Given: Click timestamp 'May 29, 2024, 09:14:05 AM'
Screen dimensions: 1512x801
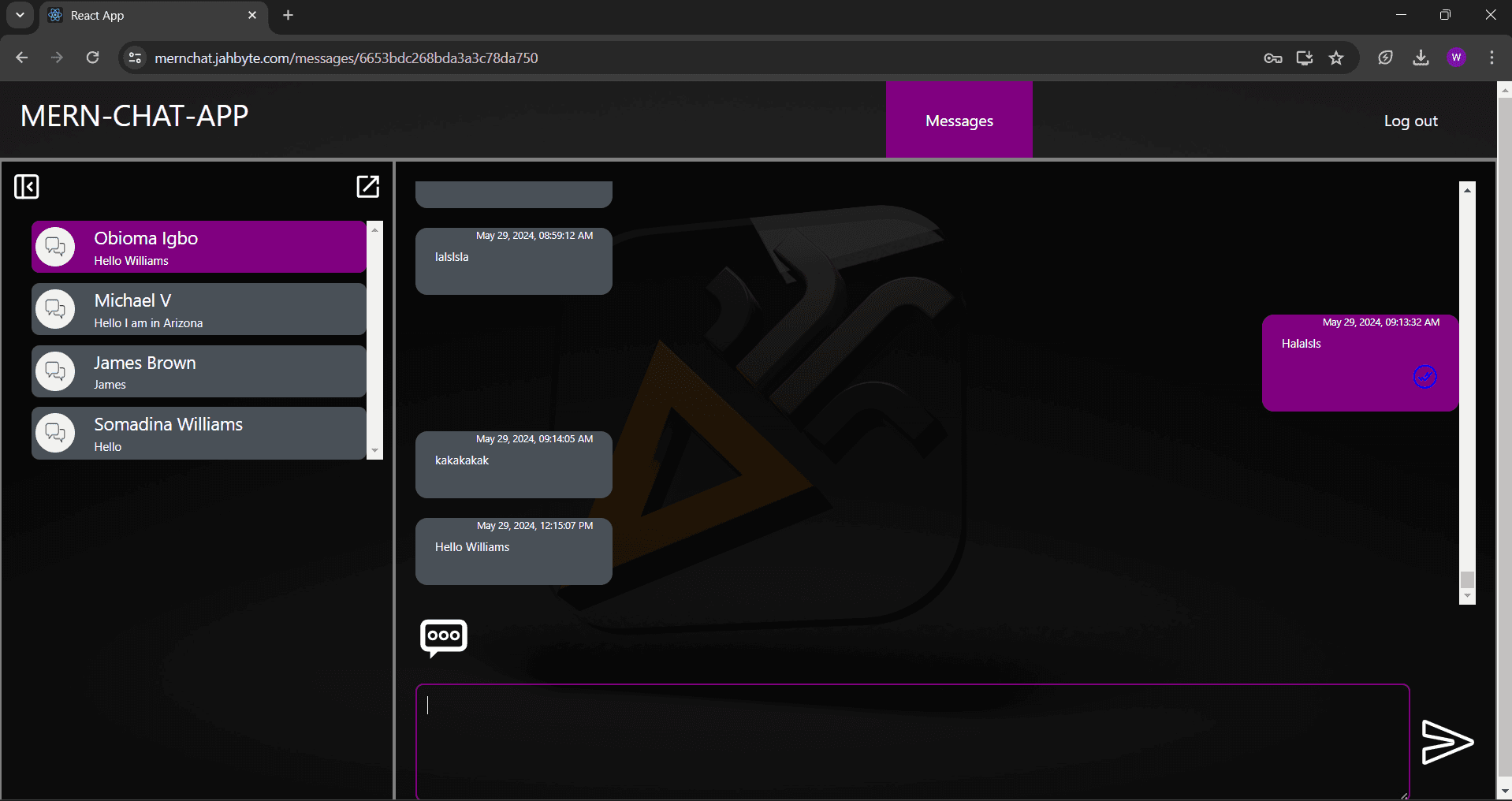Looking at the screenshot, I should point(534,438).
